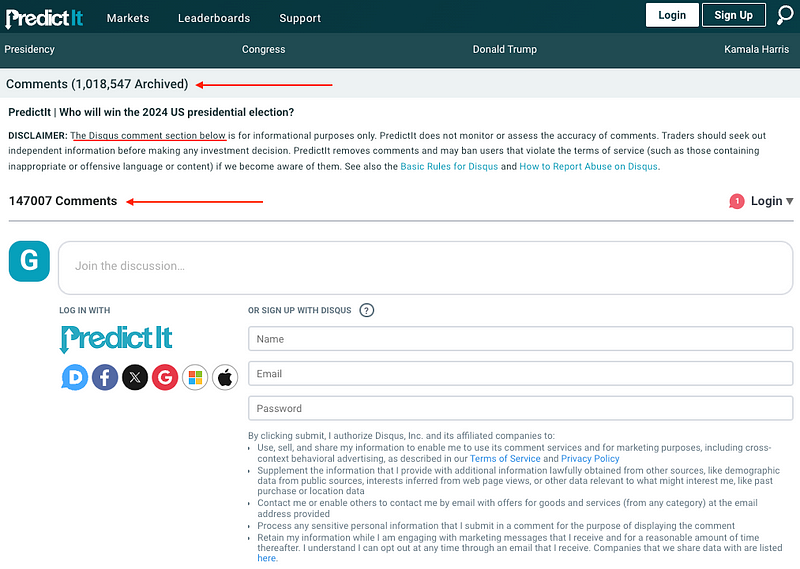Go to the Donald Trump category
Viewport: 800px width, 569px height.
pos(505,49)
